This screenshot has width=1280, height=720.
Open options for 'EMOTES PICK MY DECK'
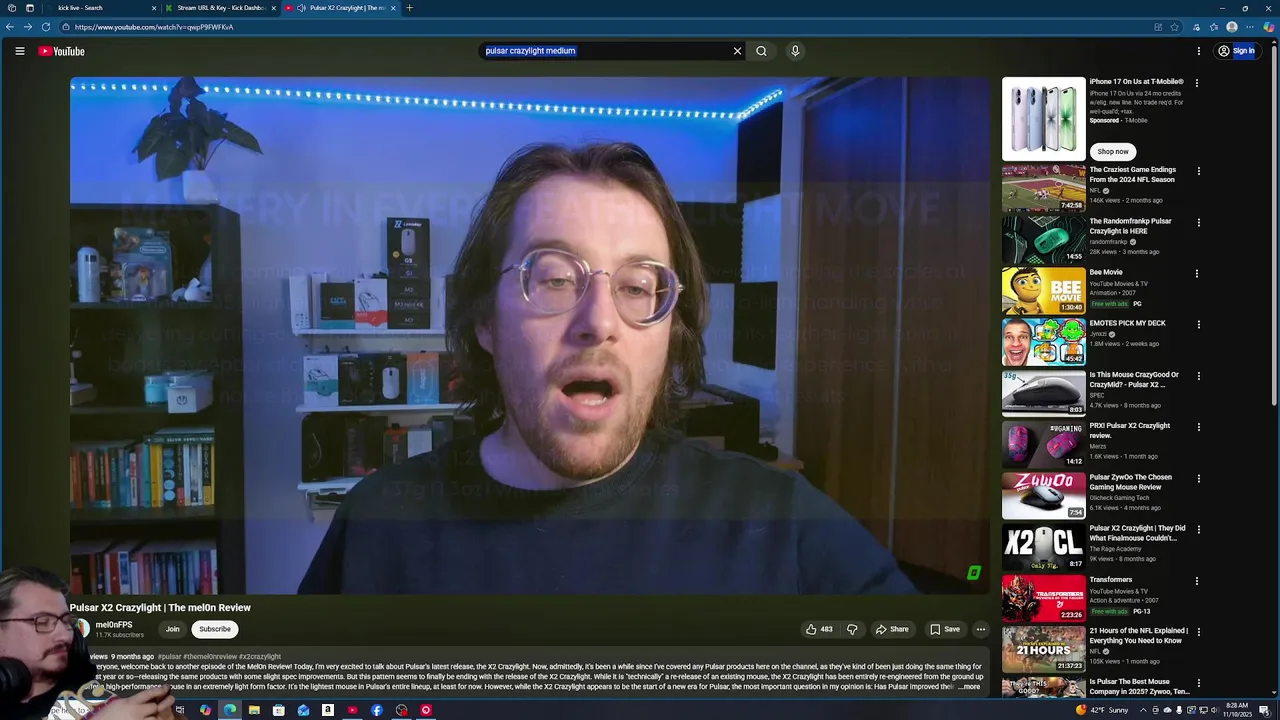pyautogui.click(x=1198, y=324)
